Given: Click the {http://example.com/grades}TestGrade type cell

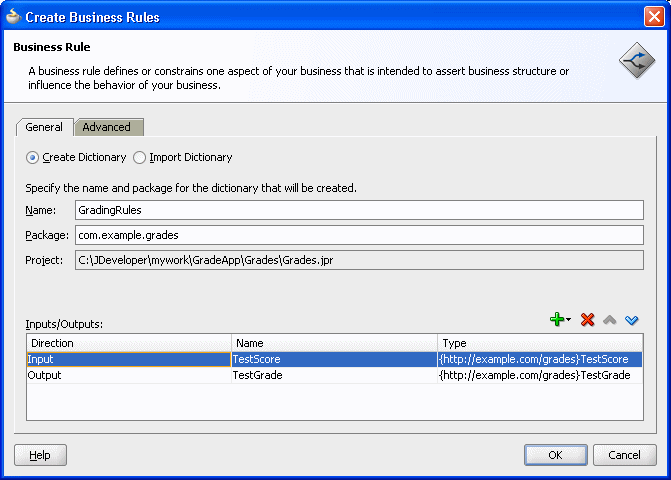Looking at the screenshot, I should (540, 375).
